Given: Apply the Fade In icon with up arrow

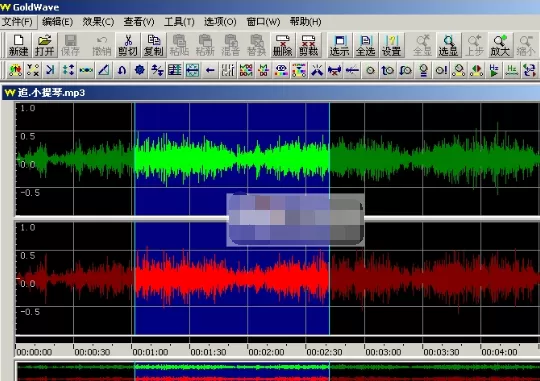Looking at the screenshot, I should coord(388,70).
